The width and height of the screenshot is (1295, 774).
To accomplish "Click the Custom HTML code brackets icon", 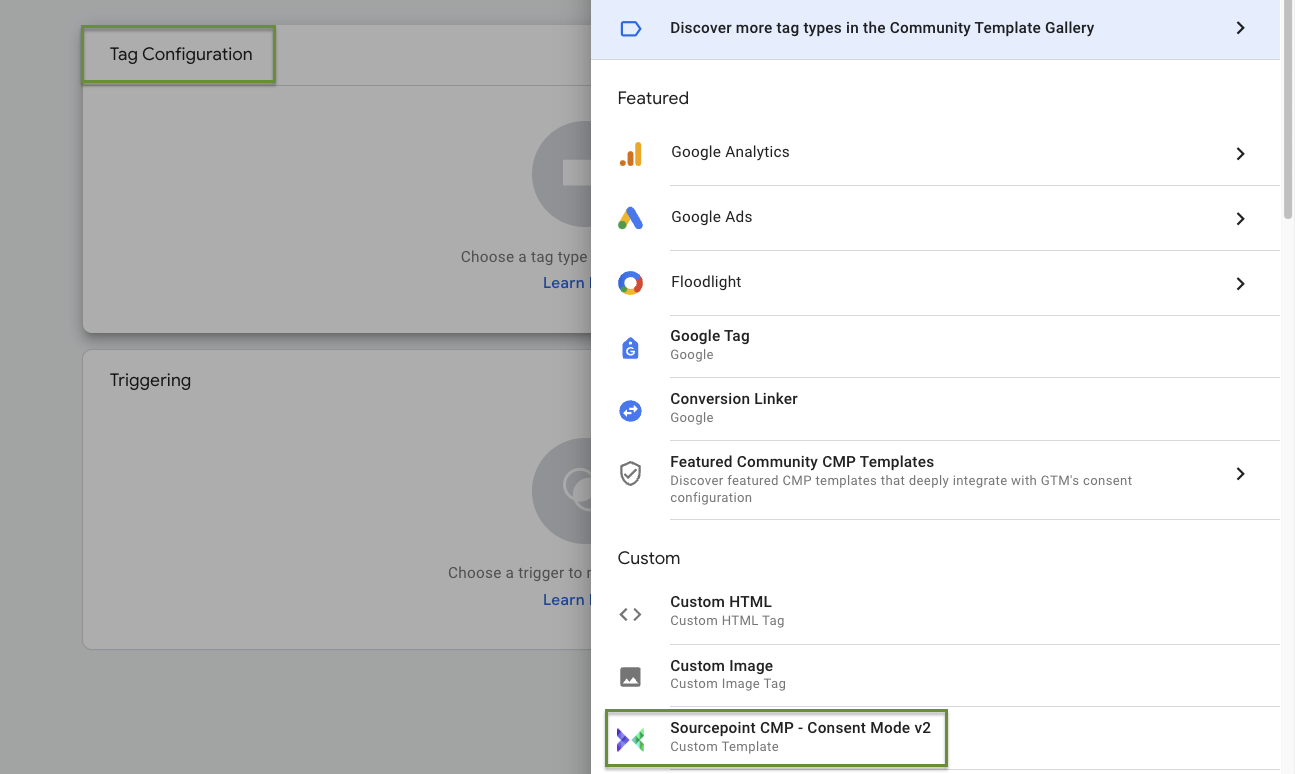I will pos(630,614).
